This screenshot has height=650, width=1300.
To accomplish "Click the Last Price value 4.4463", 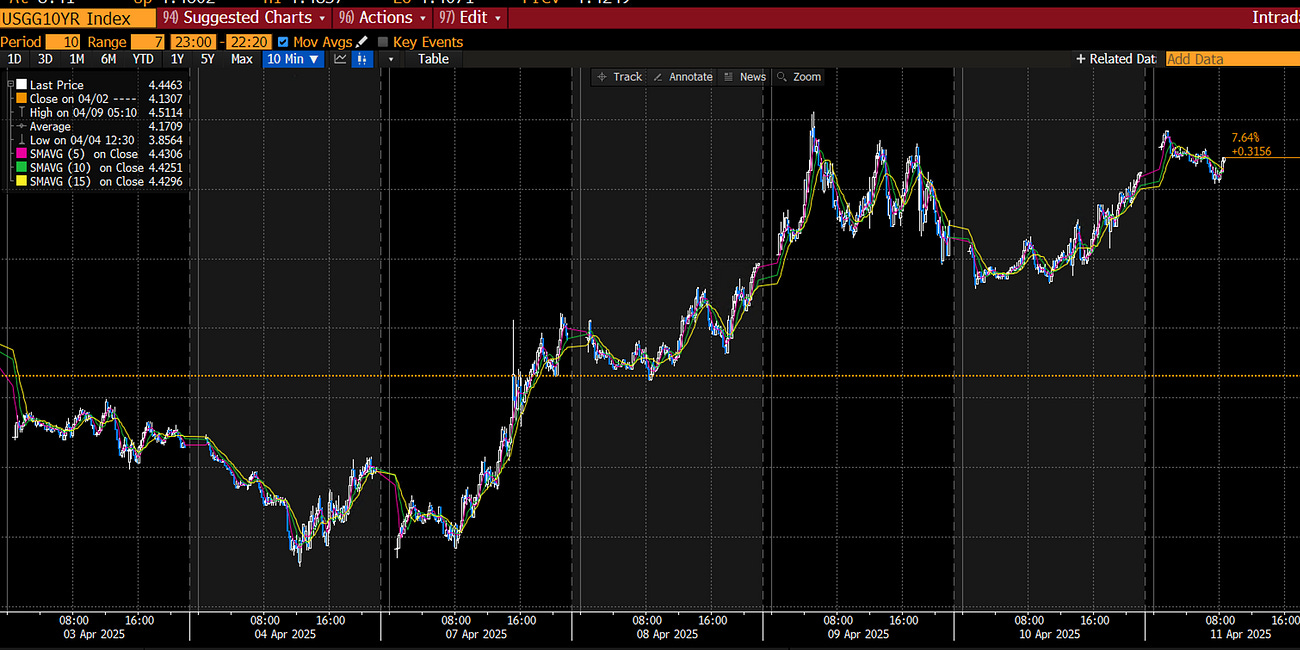I will point(166,85).
